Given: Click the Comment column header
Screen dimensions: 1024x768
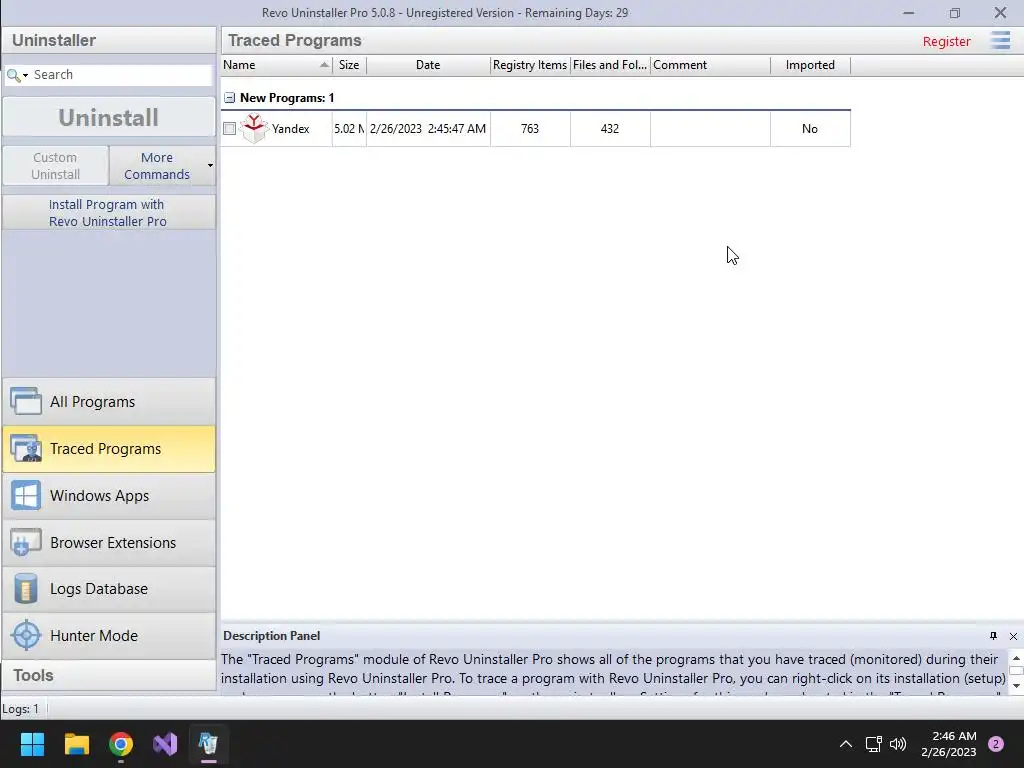Looking at the screenshot, I should tap(710, 65).
